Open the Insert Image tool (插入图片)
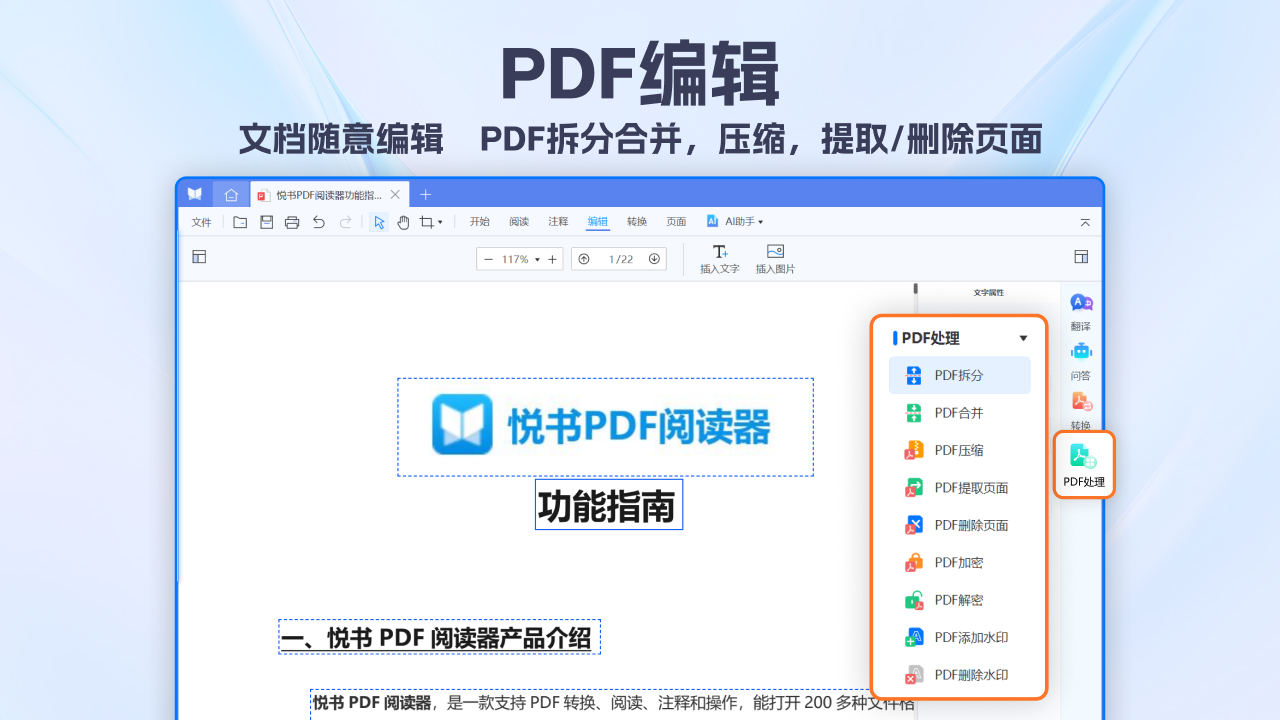 click(774, 257)
